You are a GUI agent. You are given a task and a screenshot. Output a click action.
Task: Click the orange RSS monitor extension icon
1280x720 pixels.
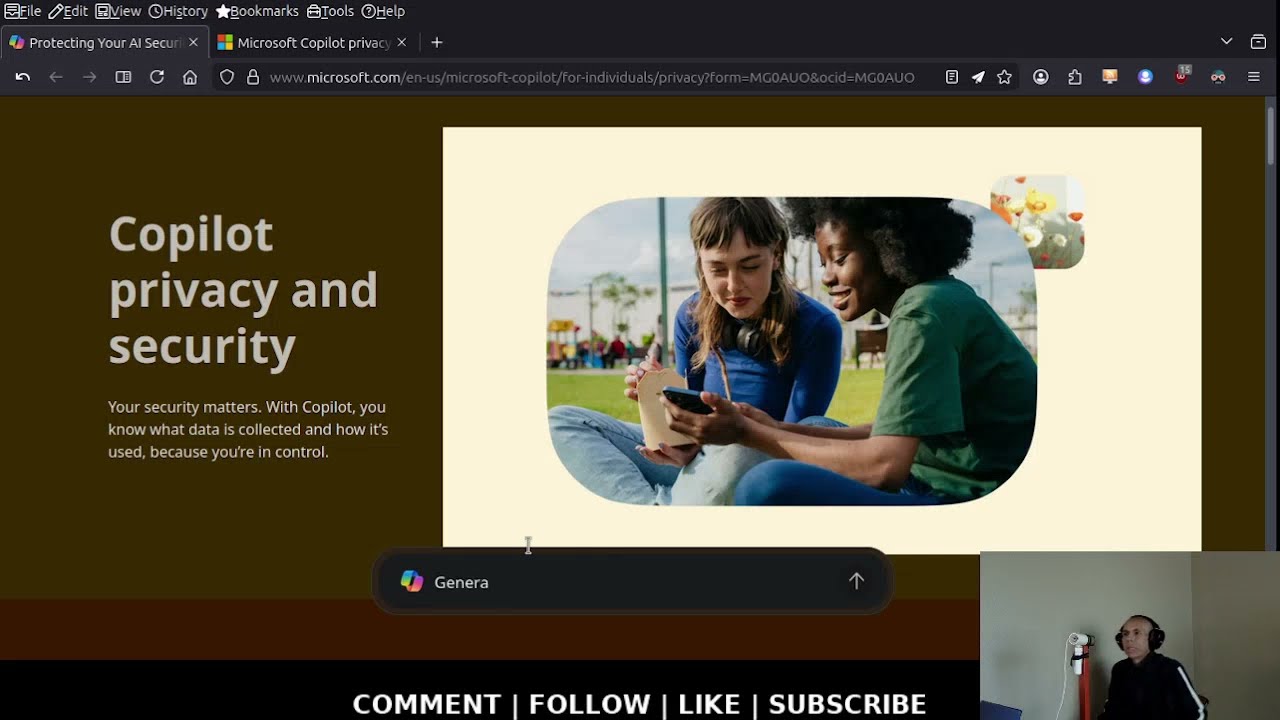pos(1110,77)
